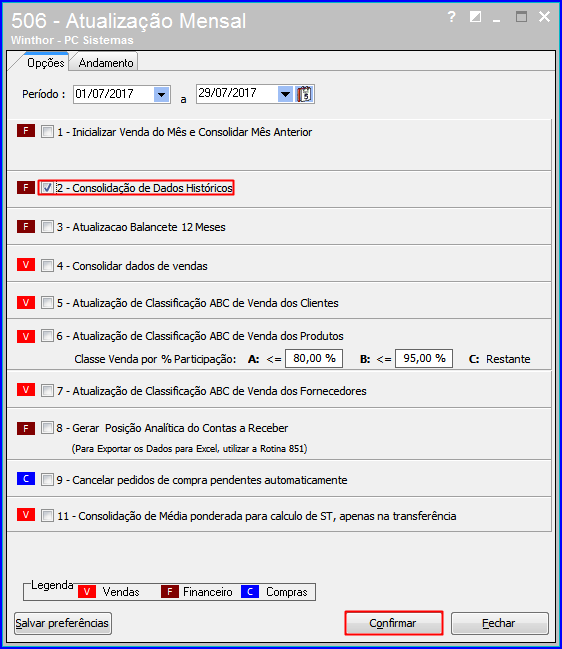Click the window resize icon near help
Screen dimensions: 562x649
click(x=475, y=17)
